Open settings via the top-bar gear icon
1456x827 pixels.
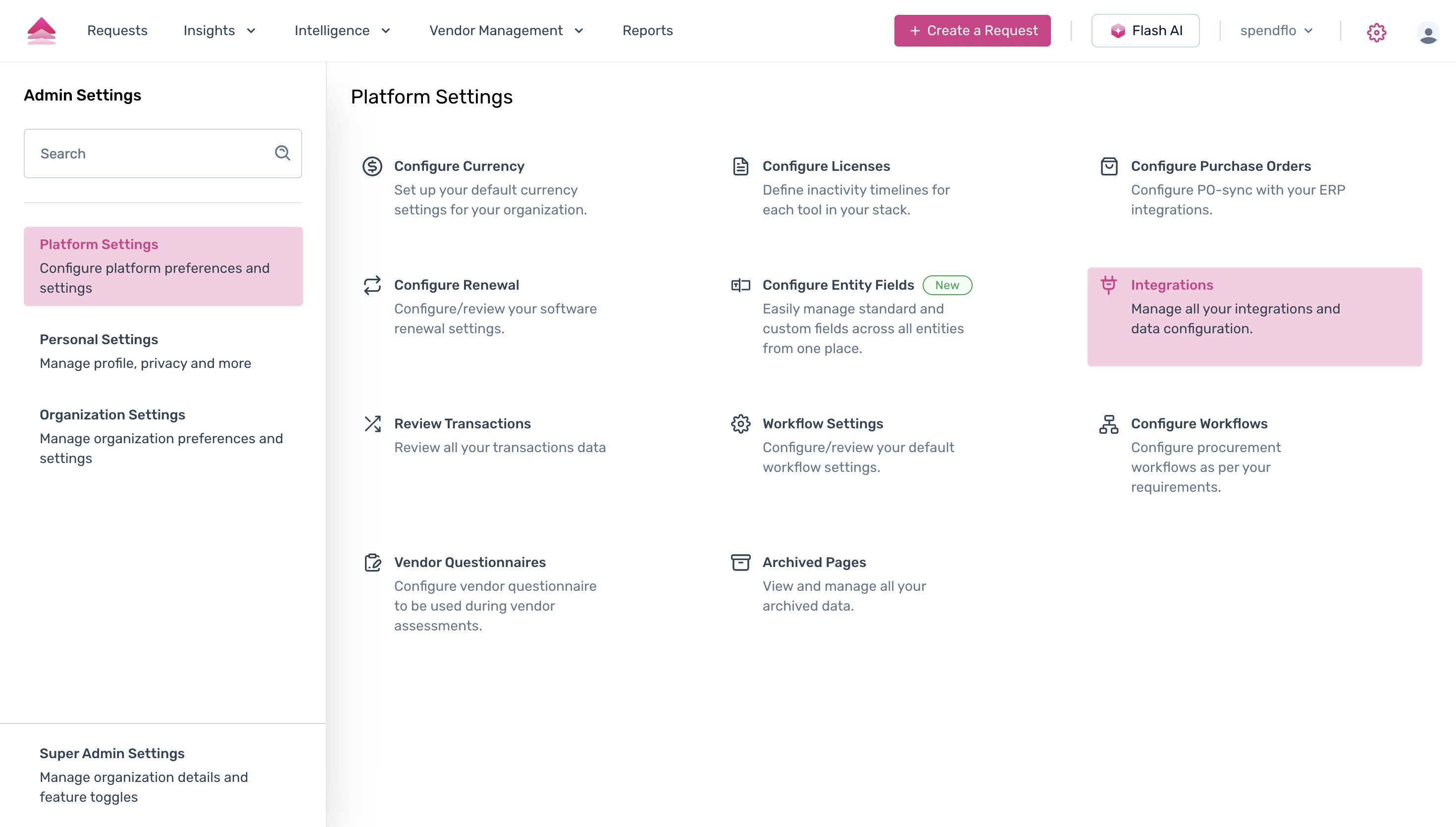[1377, 31]
